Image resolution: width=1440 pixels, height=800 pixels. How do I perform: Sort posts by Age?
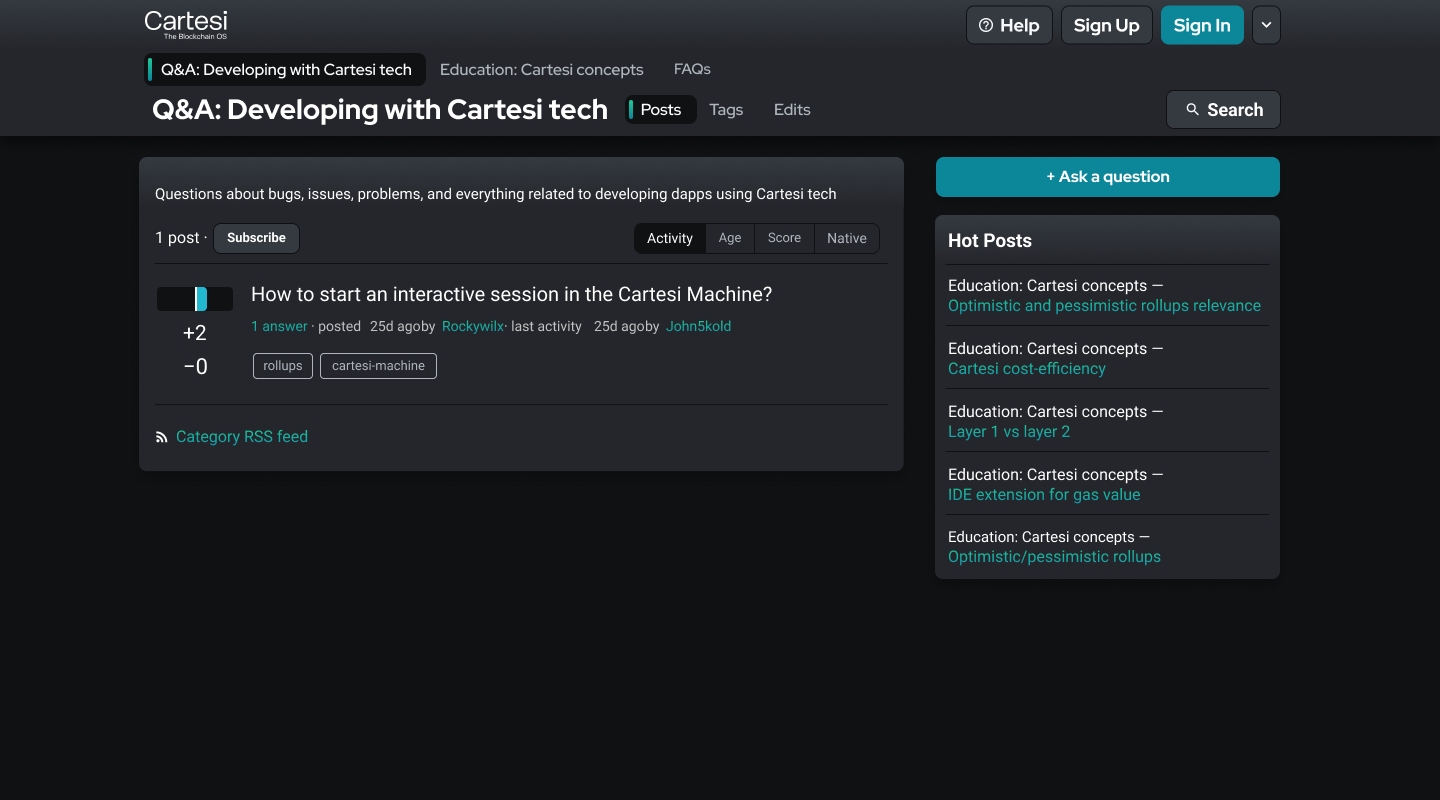(x=730, y=238)
